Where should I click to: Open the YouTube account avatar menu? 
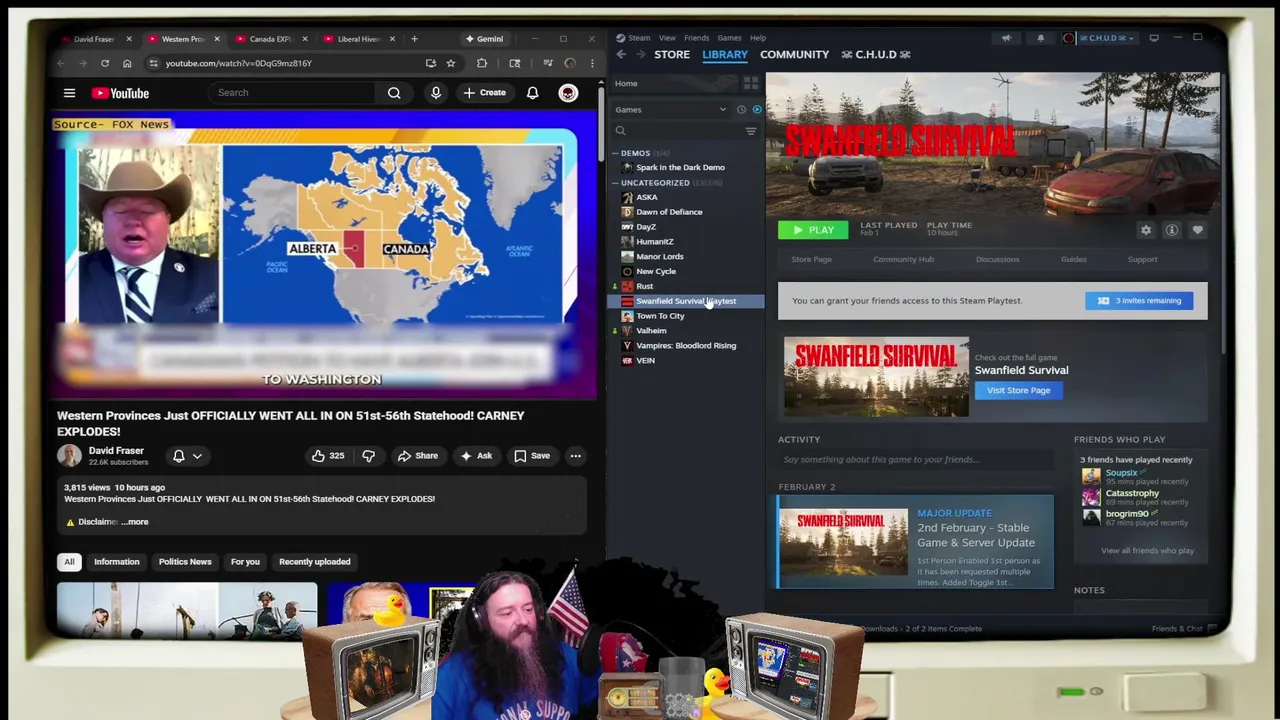click(568, 93)
